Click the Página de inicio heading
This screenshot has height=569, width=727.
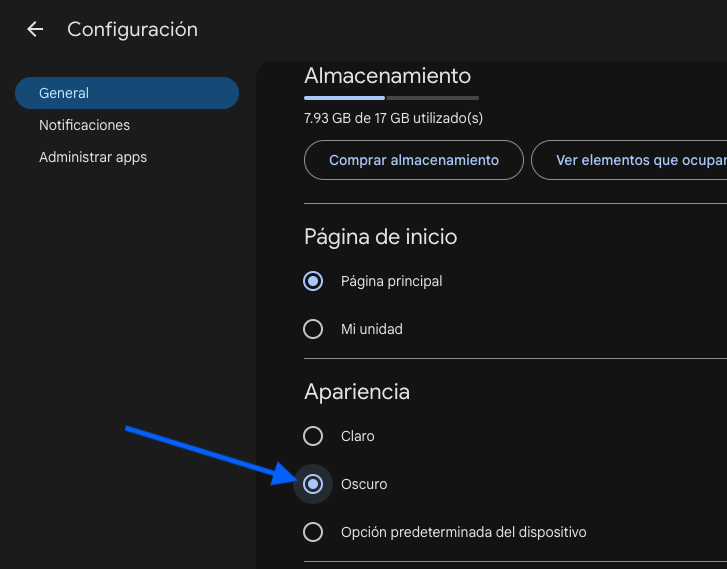[x=380, y=237]
